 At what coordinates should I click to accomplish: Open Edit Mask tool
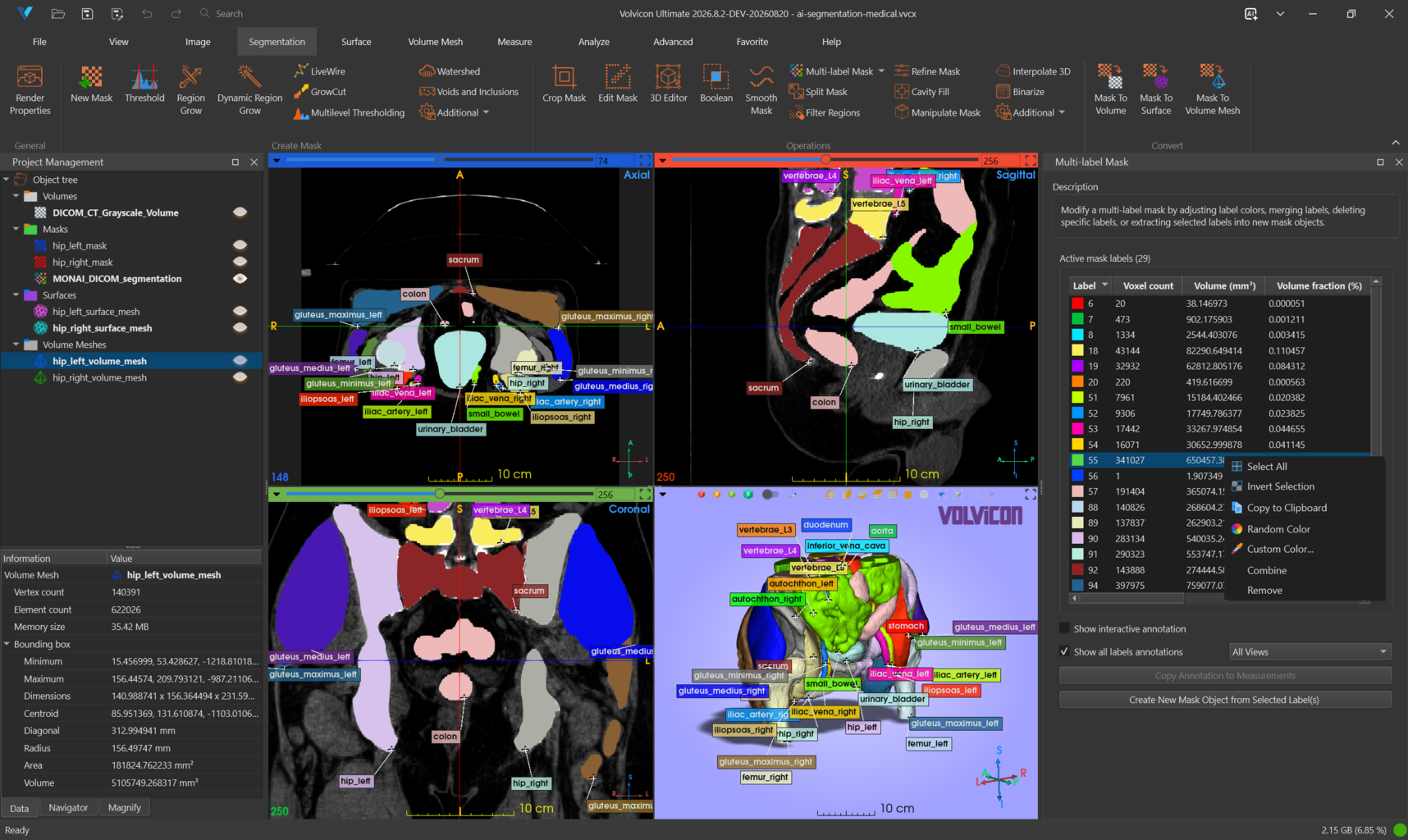pyautogui.click(x=617, y=84)
